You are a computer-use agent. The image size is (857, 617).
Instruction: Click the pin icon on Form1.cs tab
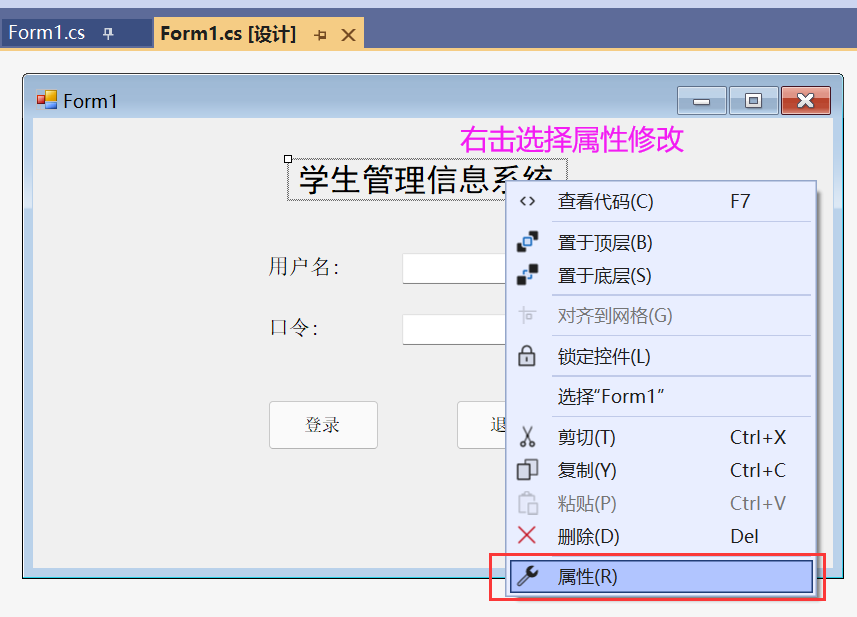(x=108, y=33)
